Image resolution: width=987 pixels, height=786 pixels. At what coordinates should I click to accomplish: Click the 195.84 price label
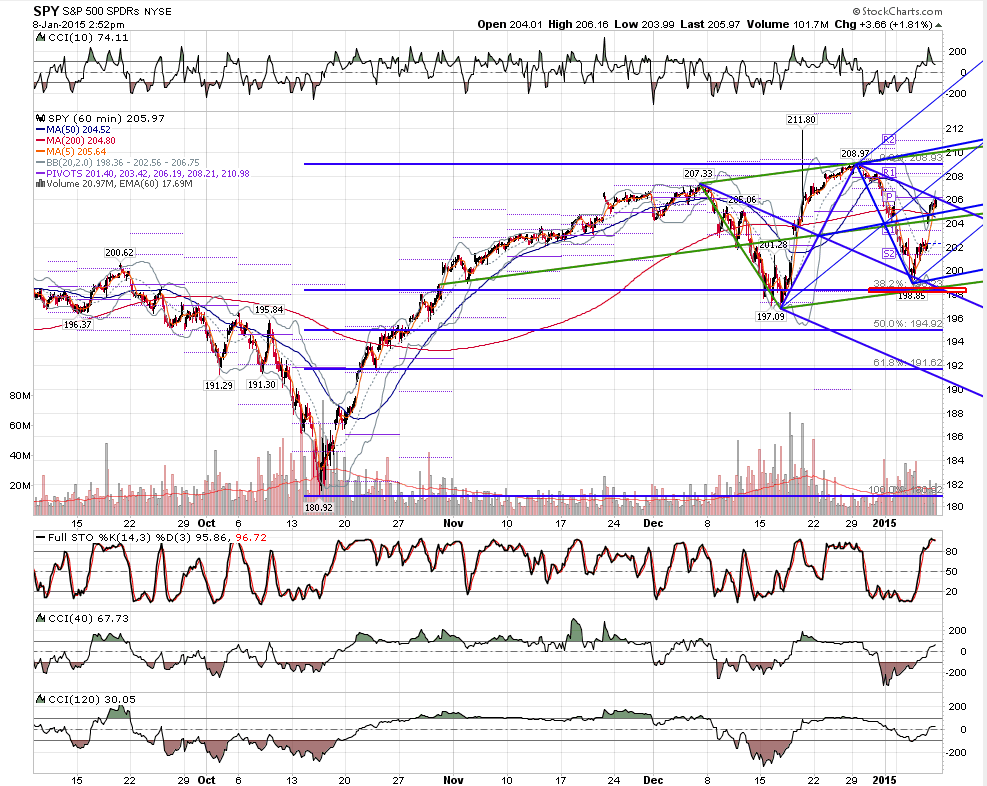(x=269, y=310)
